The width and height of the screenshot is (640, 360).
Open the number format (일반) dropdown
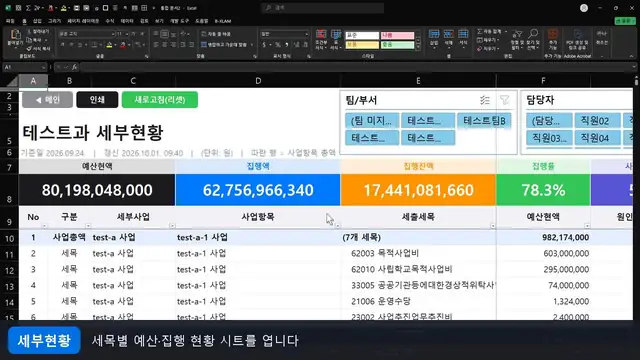point(306,34)
